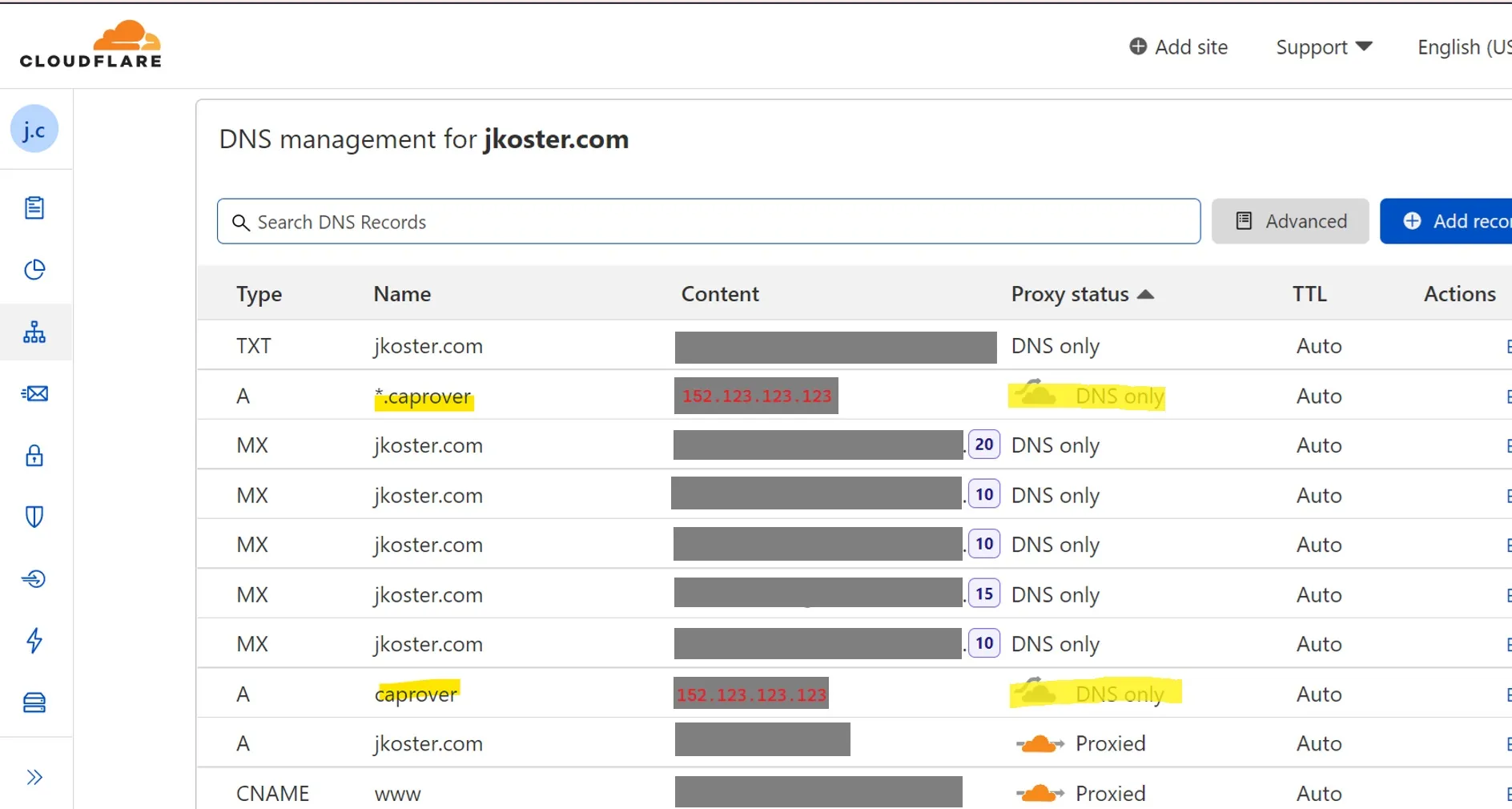This screenshot has width=1512, height=809.
Task: Click the Add record button
Action: [1446, 221]
